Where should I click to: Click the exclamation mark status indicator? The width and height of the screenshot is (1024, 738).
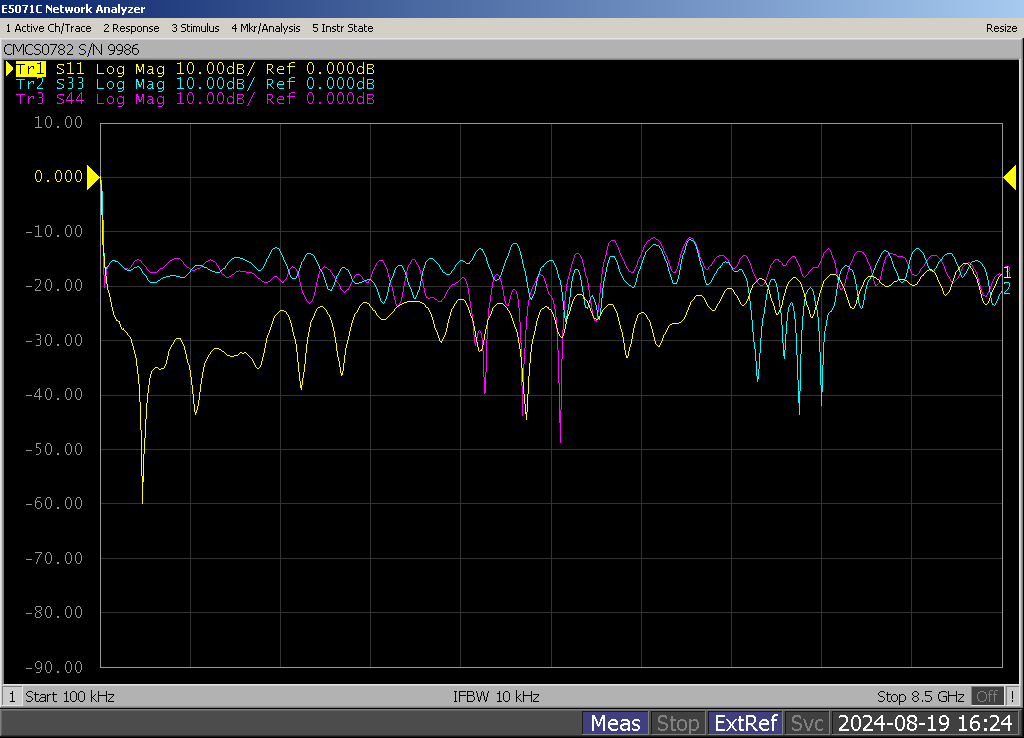[x=1012, y=696]
